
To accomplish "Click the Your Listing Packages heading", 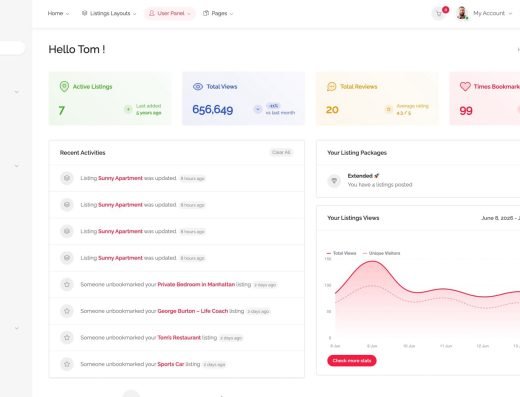I will (x=357, y=153).
